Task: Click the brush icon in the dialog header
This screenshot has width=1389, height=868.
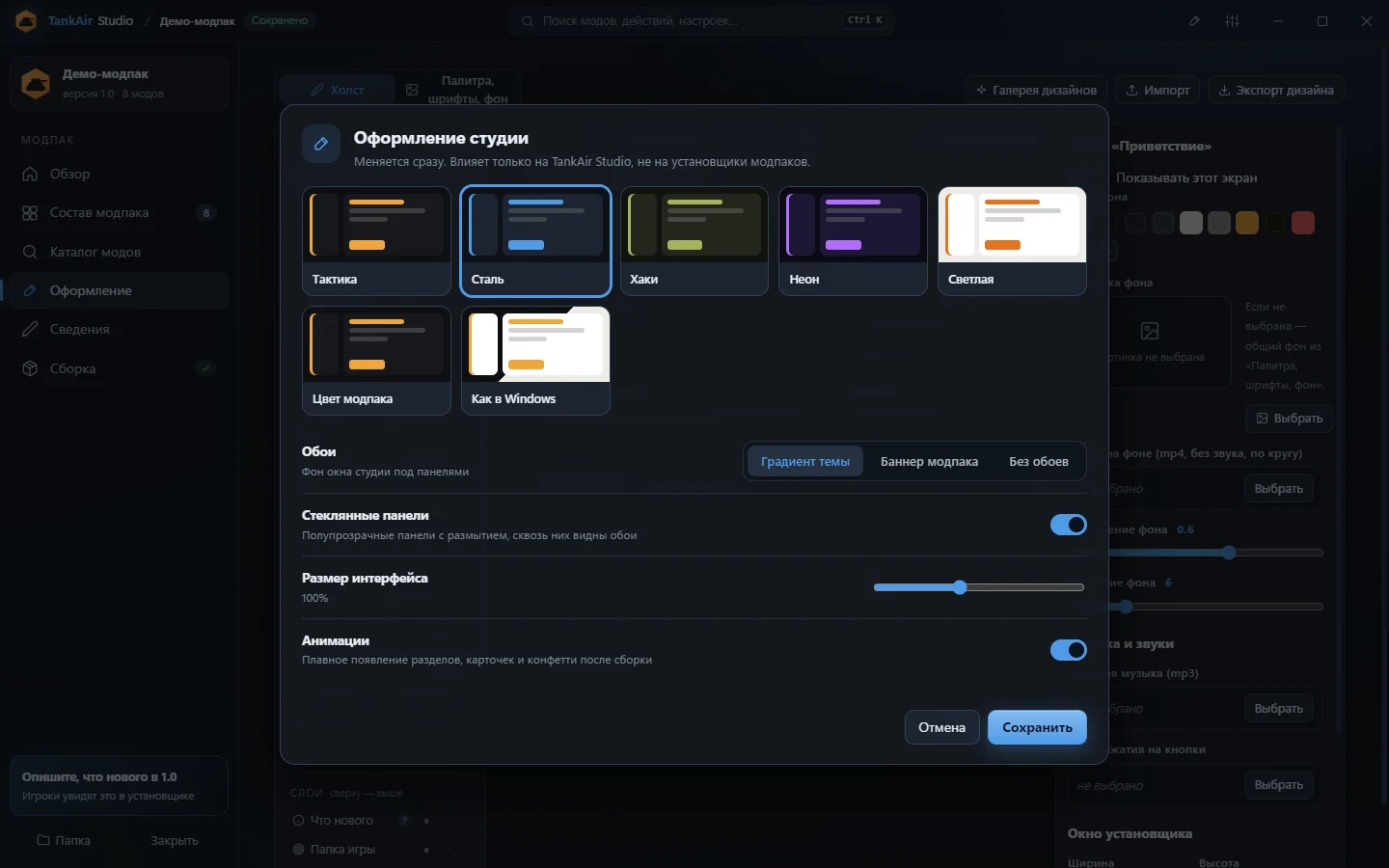Action: coord(321,144)
